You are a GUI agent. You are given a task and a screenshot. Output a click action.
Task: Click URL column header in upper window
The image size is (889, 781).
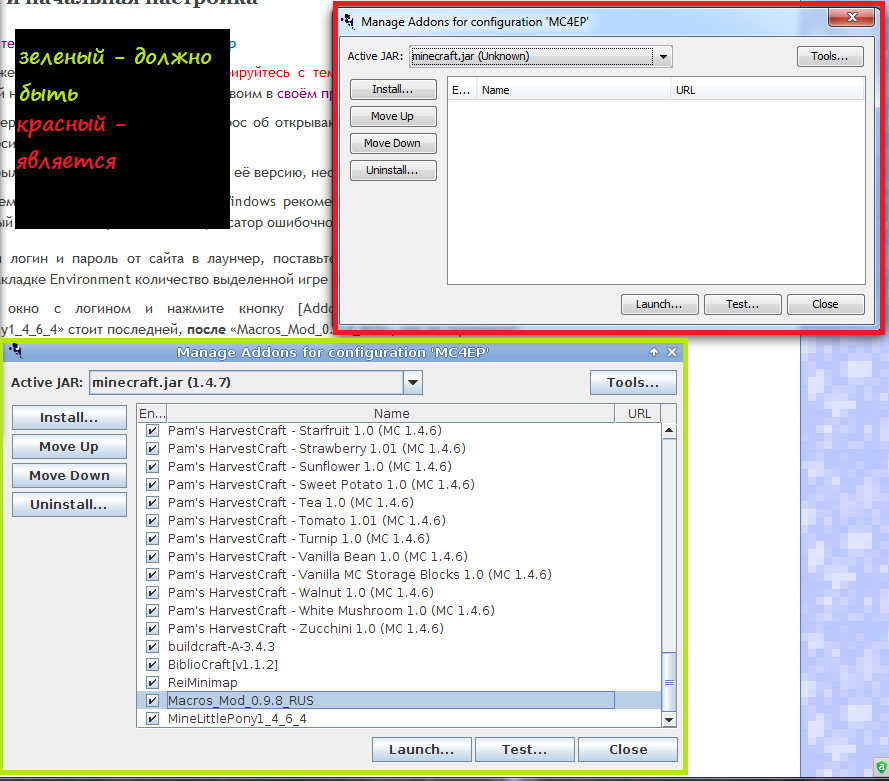(767, 90)
